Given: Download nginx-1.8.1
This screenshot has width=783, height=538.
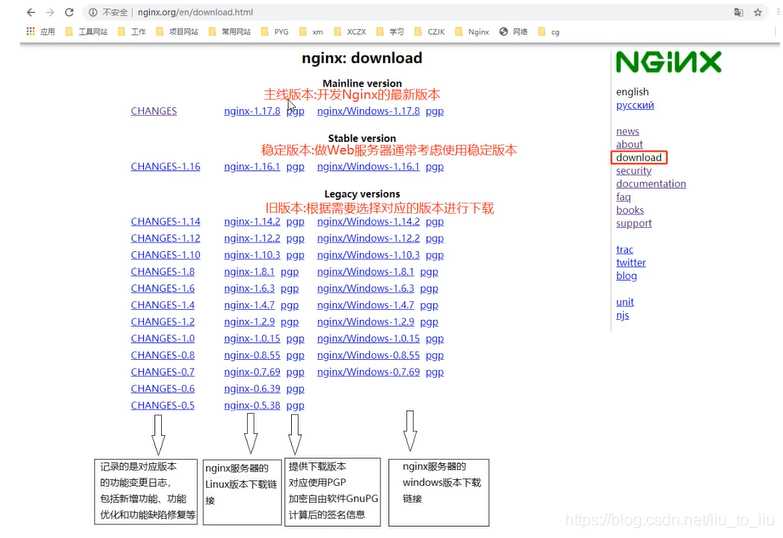Looking at the screenshot, I should [249, 272].
